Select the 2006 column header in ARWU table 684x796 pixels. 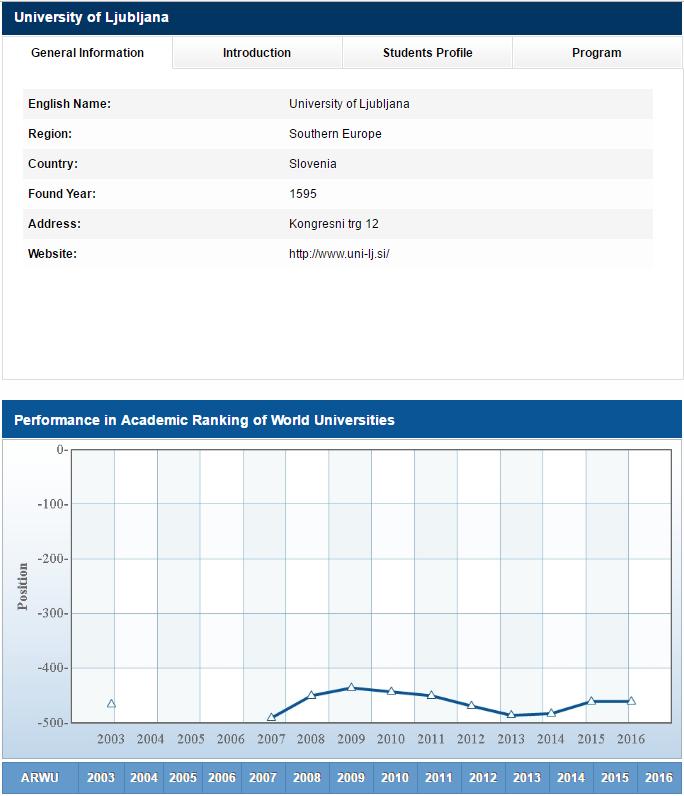(x=222, y=777)
